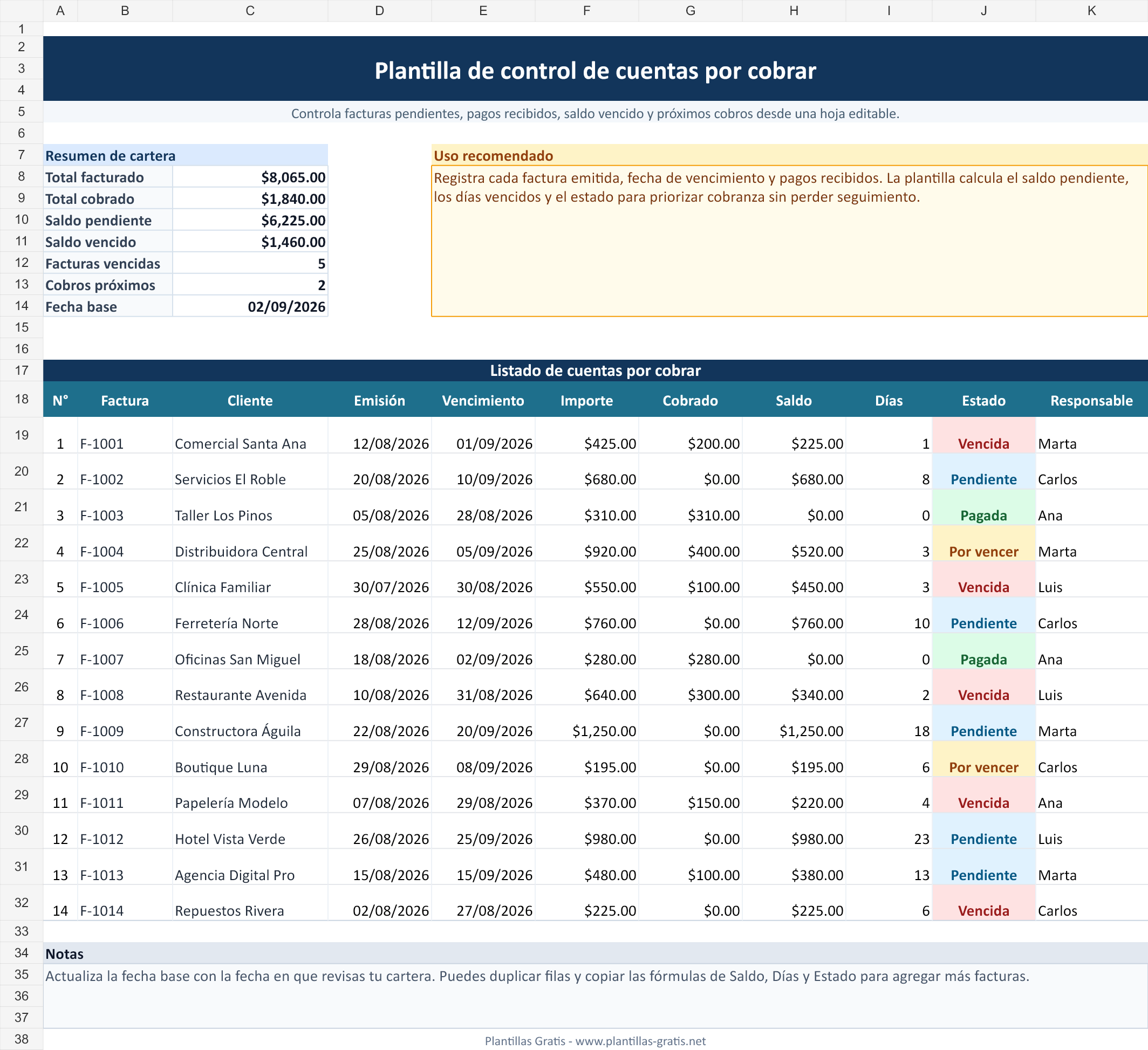
Task: Select the Total cobrado value $1,840.00
Action: click(x=250, y=198)
